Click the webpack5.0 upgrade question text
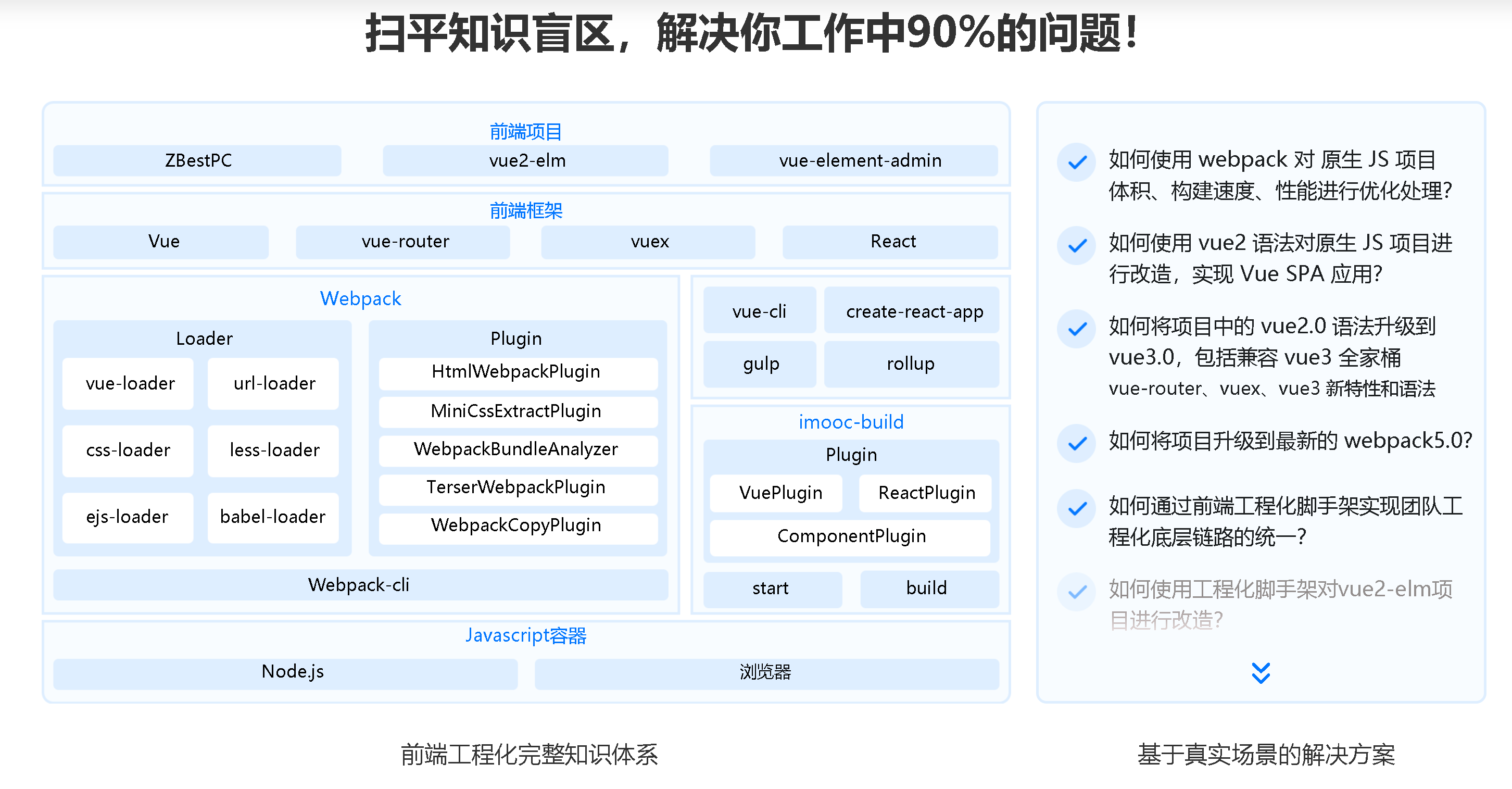Screen dimensions: 1512x789 pos(1290,441)
